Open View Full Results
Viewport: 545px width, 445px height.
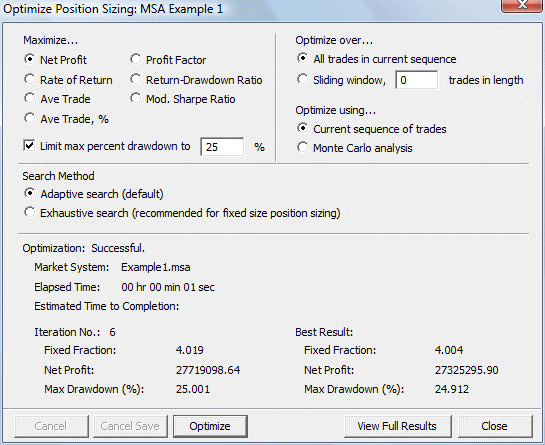tap(397, 426)
